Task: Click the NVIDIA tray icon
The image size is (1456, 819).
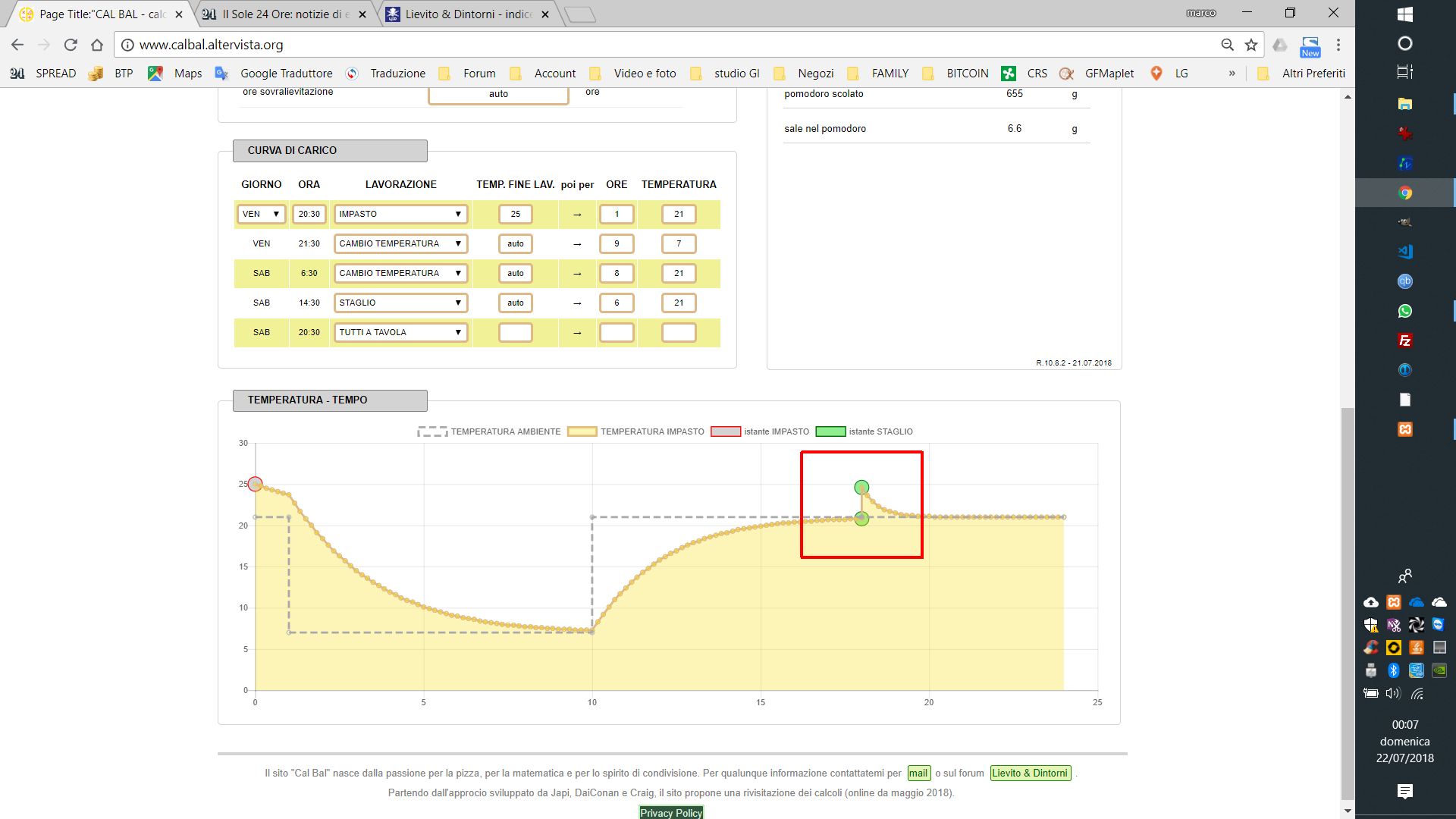Action: (1439, 670)
